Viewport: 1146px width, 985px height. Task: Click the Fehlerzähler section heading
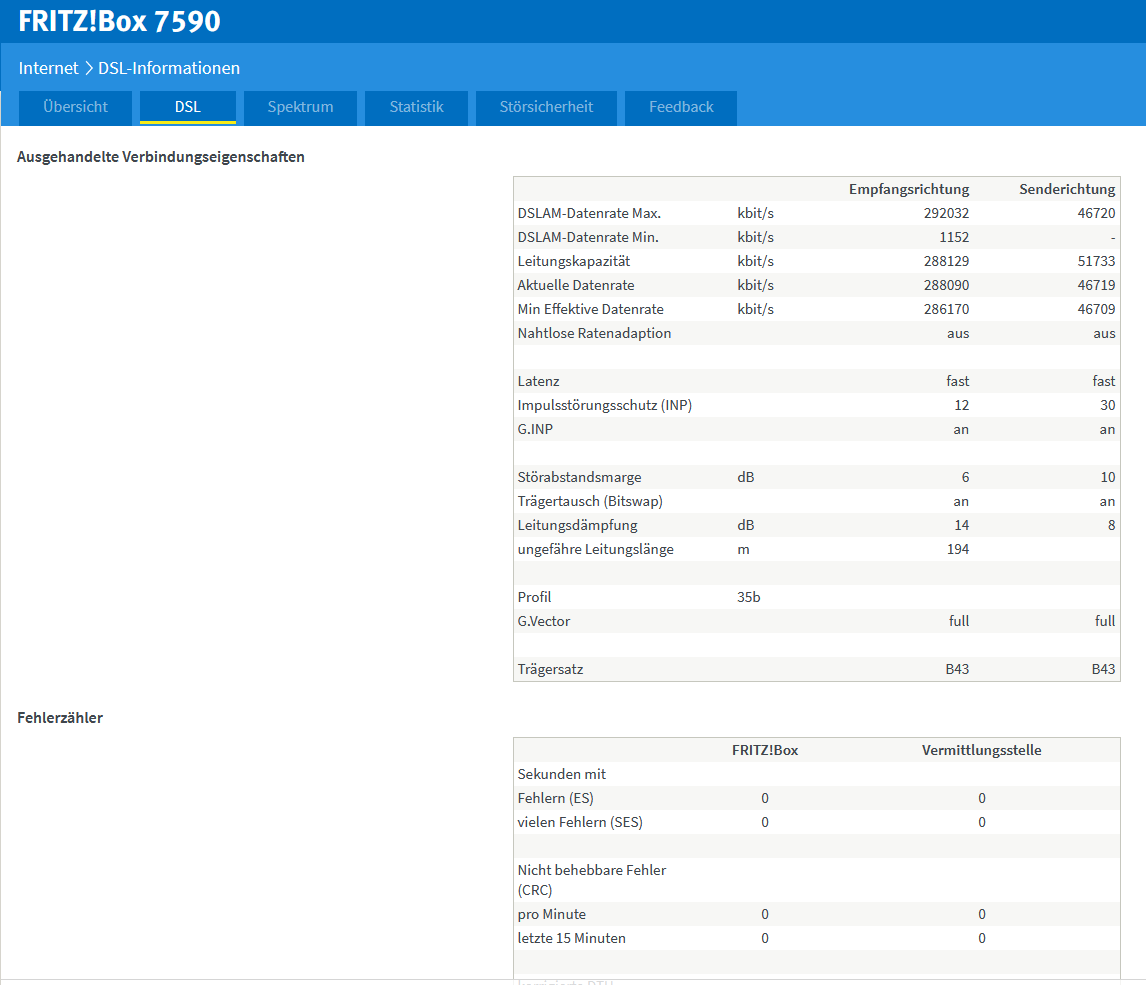(x=60, y=718)
